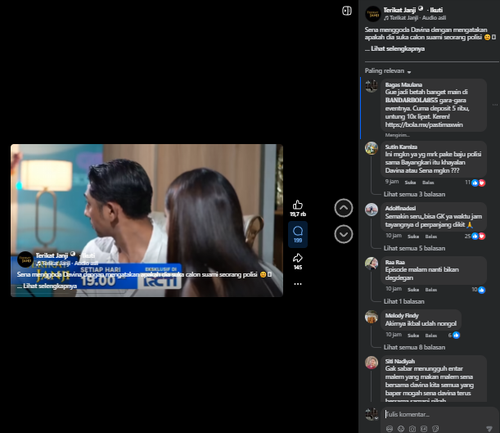Open Raa Raa's profile picture
Image resolution: width=500 pixels, height=433 pixels.
pos(371,263)
